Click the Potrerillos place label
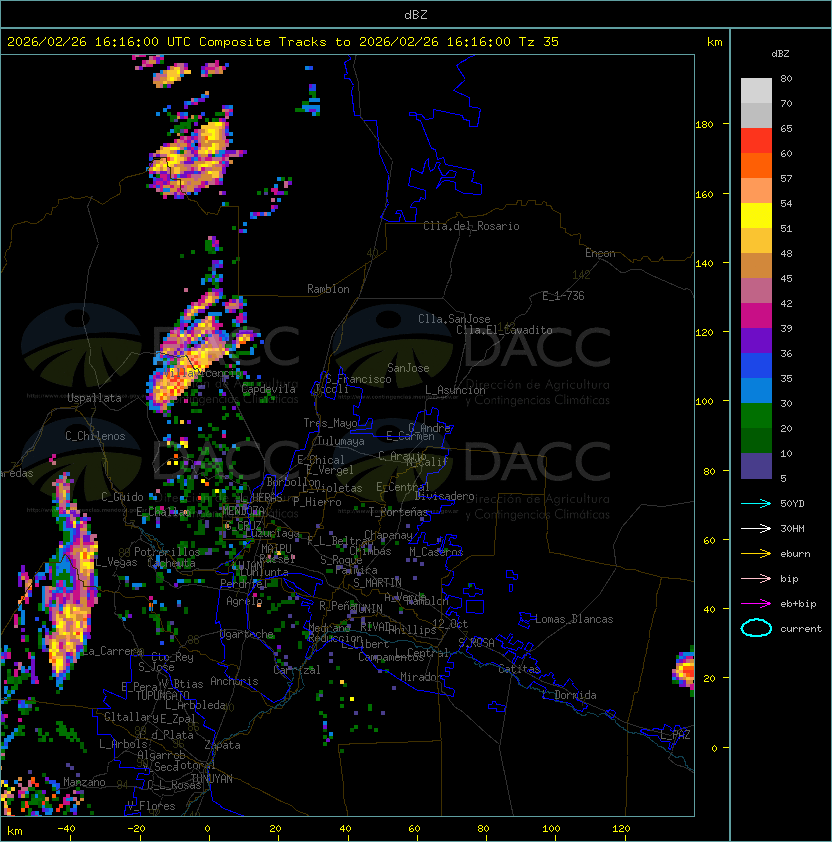The width and height of the screenshot is (832, 842). tap(167, 552)
